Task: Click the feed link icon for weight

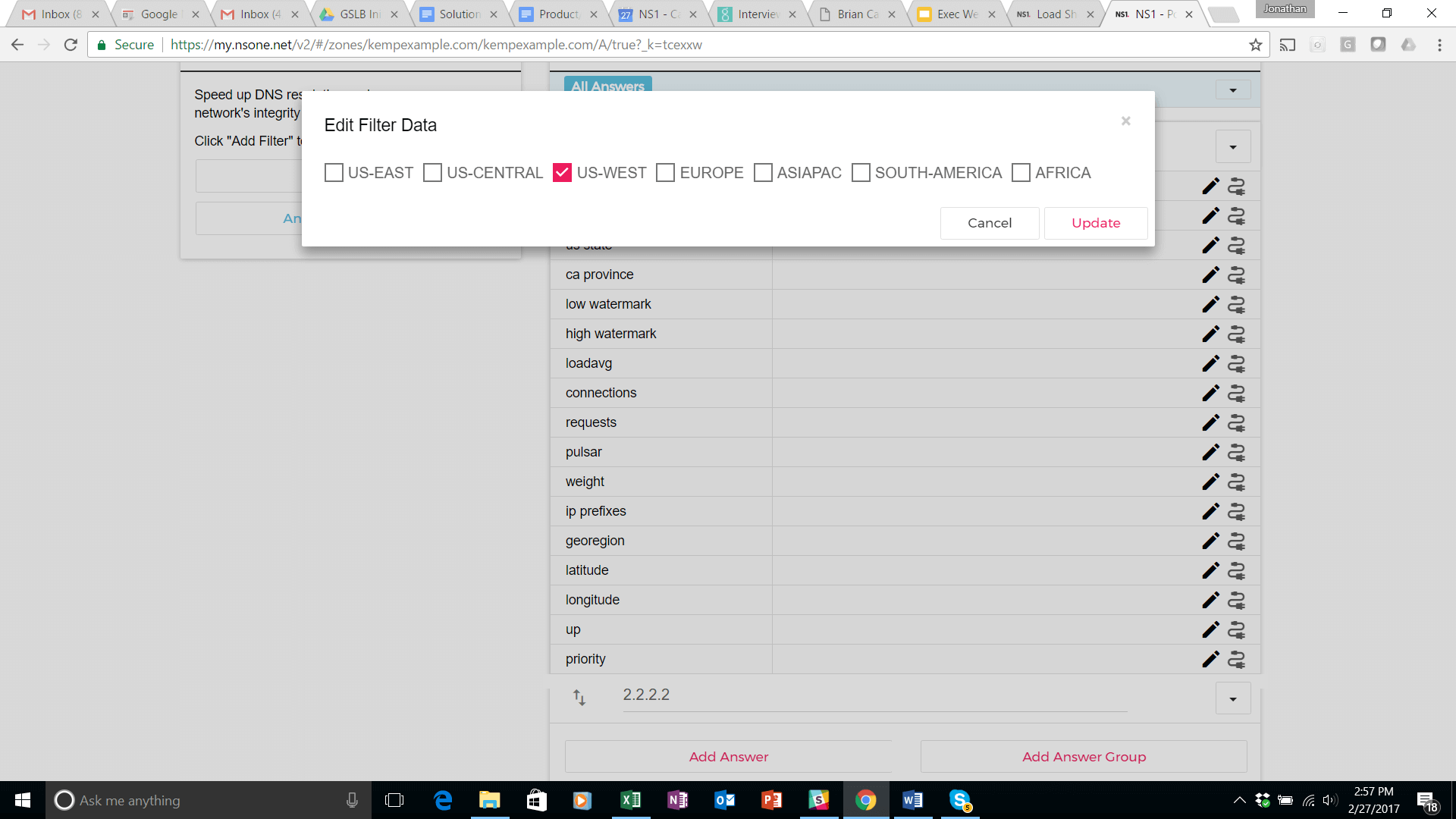Action: coord(1236,482)
